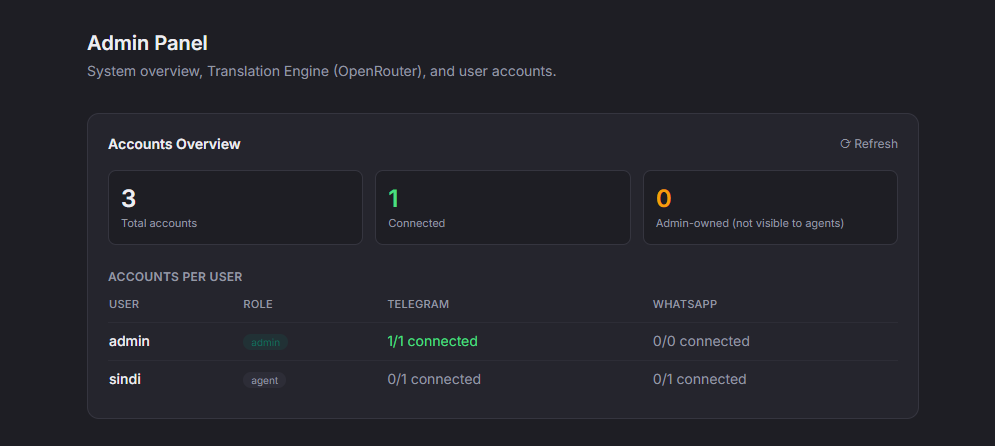Click the Admin Panel page title
The image size is (995, 446).
(147, 43)
